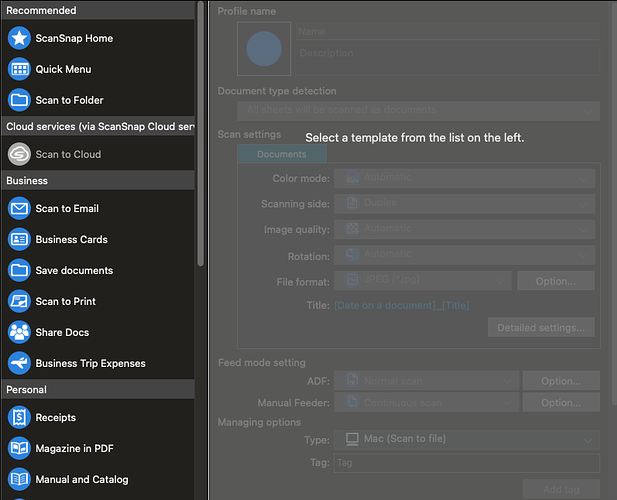
Task: Click the Quick Menu template label
Action: (63, 69)
